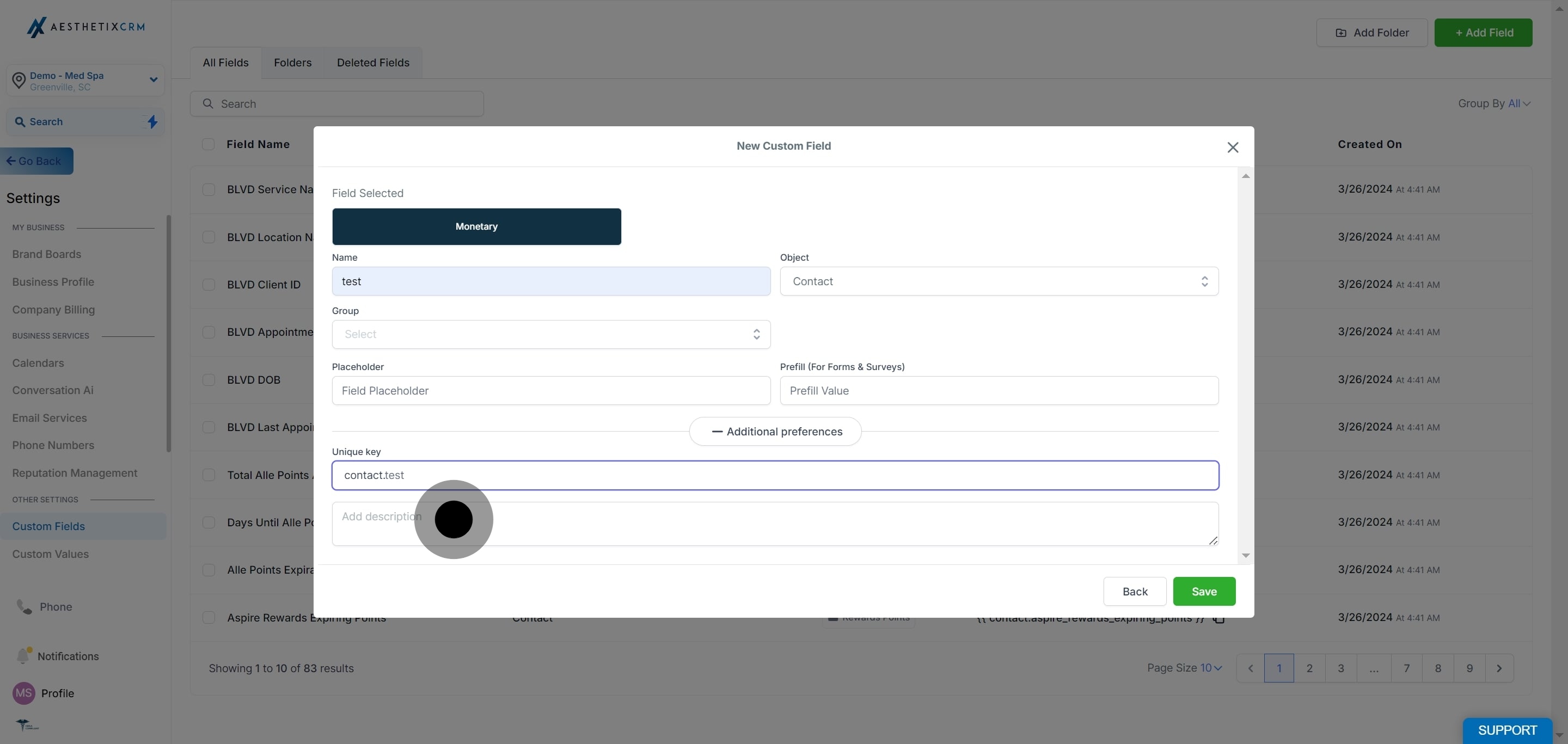Collapse the Additional preferences section
This screenshot has width=1568, height=744.
pos(775,431)
